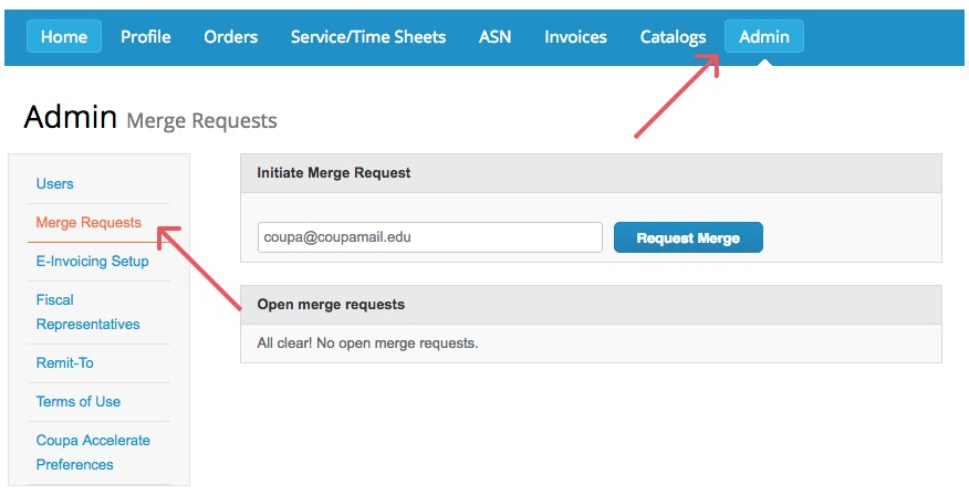
Task: Navigate to the Invoices tab
Action: coord(575,37)
